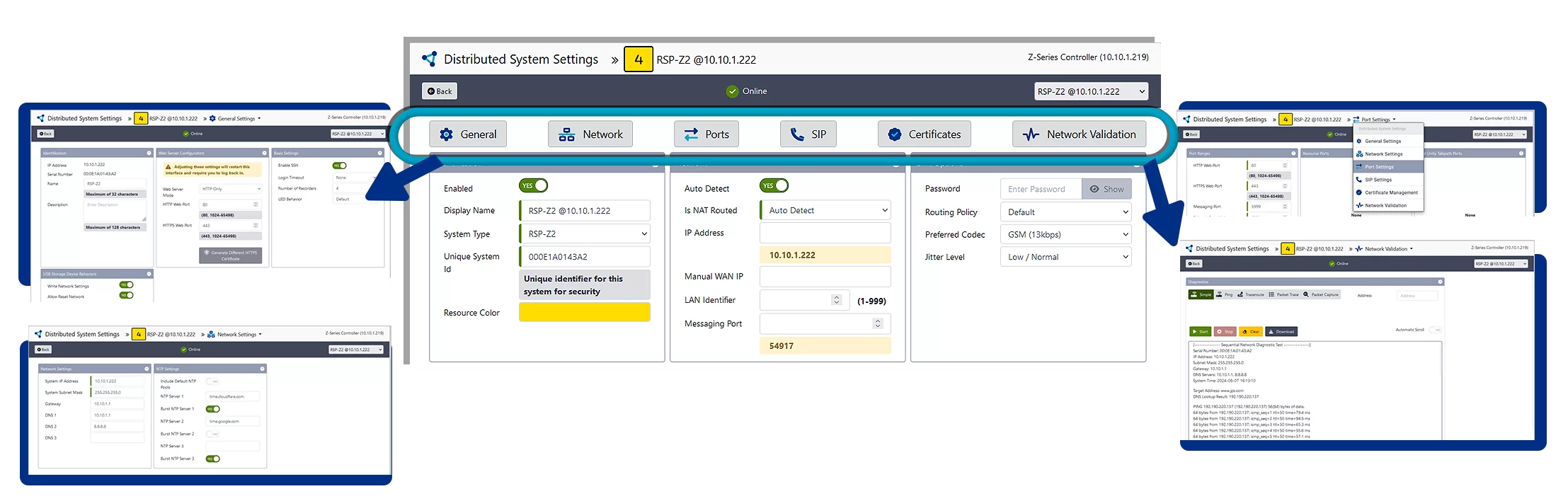Viewport: 1568px width, 501px height.
Task: Click the Display Name input field
Action: [585, 210]
